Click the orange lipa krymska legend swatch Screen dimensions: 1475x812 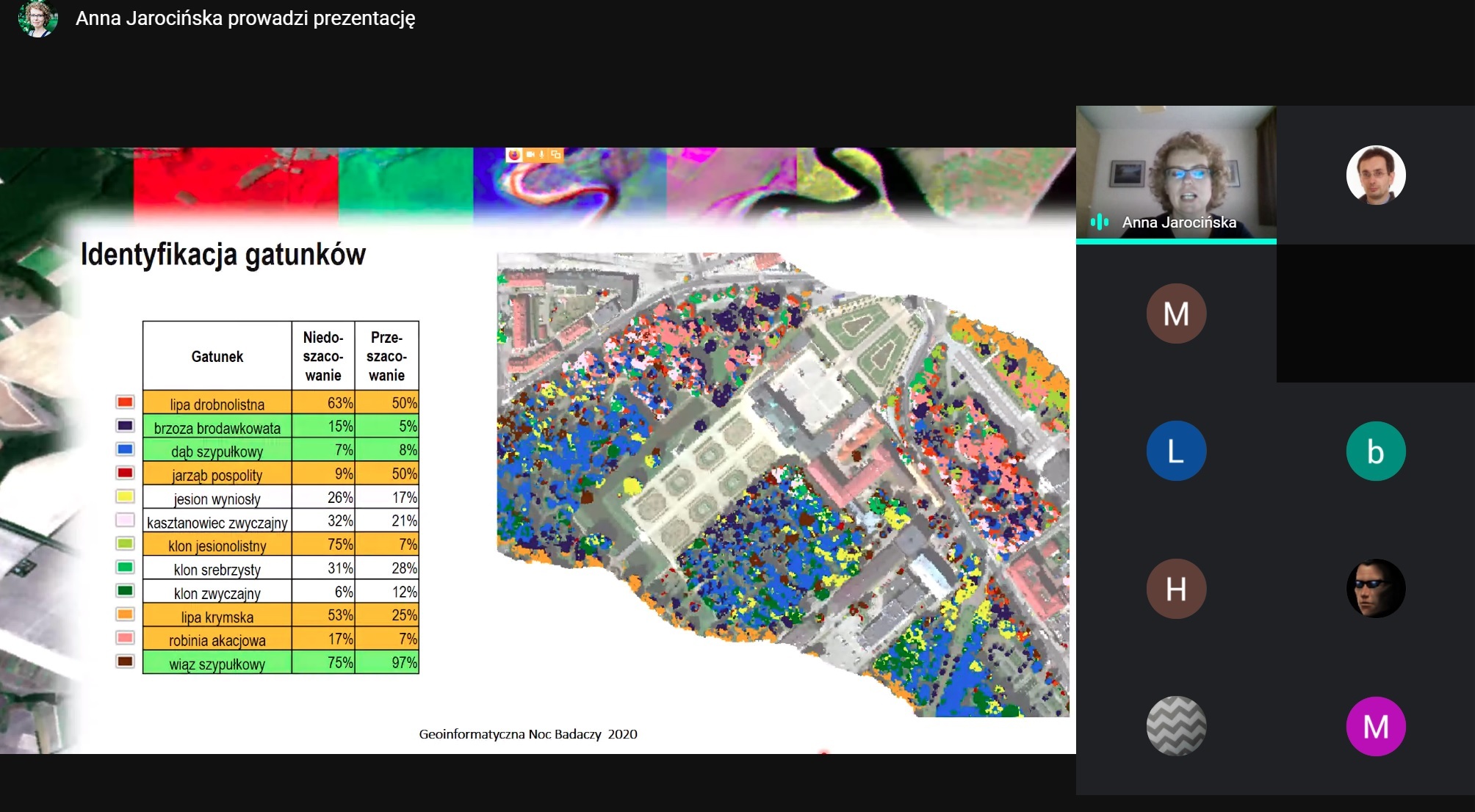125,615
